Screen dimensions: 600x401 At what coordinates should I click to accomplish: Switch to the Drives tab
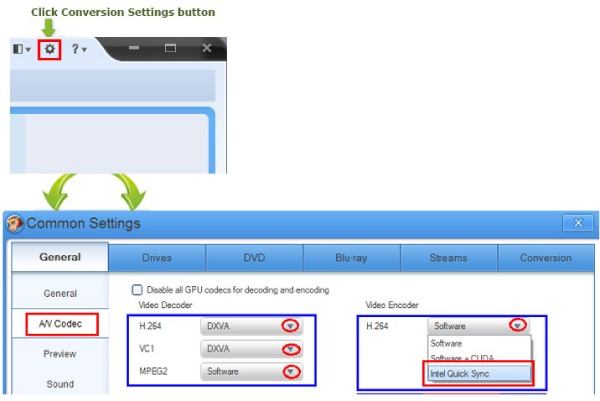click(x=157, y=258)
